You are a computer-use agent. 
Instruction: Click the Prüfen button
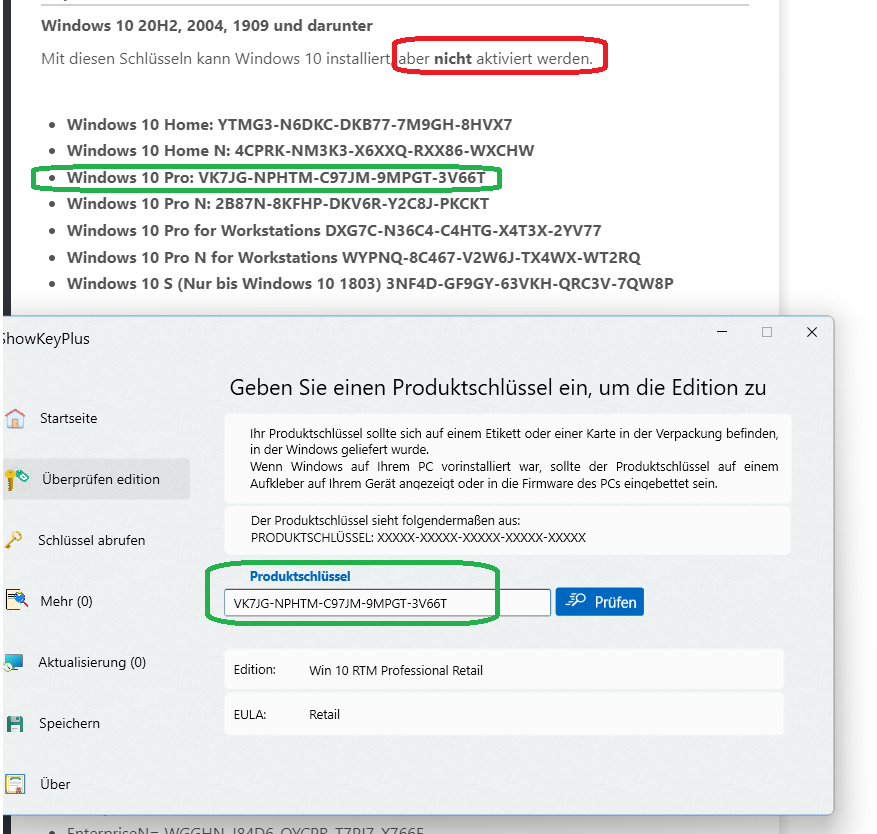(x=600, y=602)
